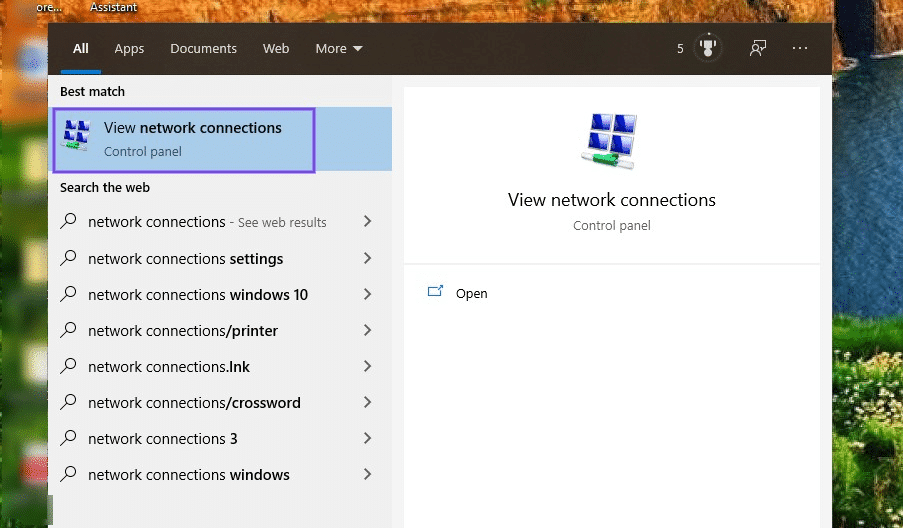Click the Open icon in the right panel
903x528 pixels.
pos(435,292)
